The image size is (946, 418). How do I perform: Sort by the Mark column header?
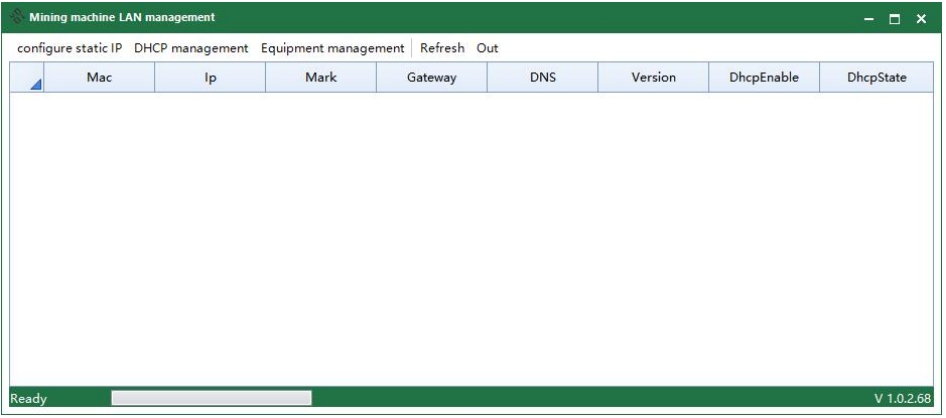tap(320, 78)
